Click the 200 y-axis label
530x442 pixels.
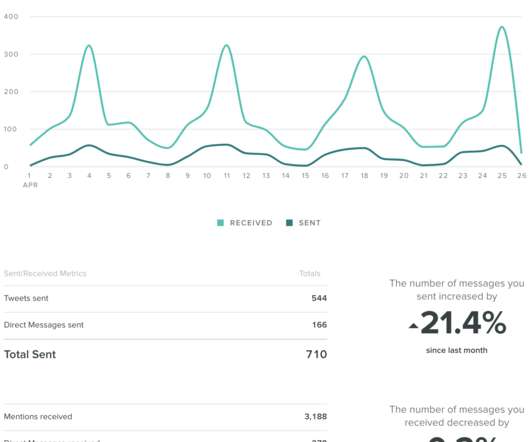pos(11,92)
